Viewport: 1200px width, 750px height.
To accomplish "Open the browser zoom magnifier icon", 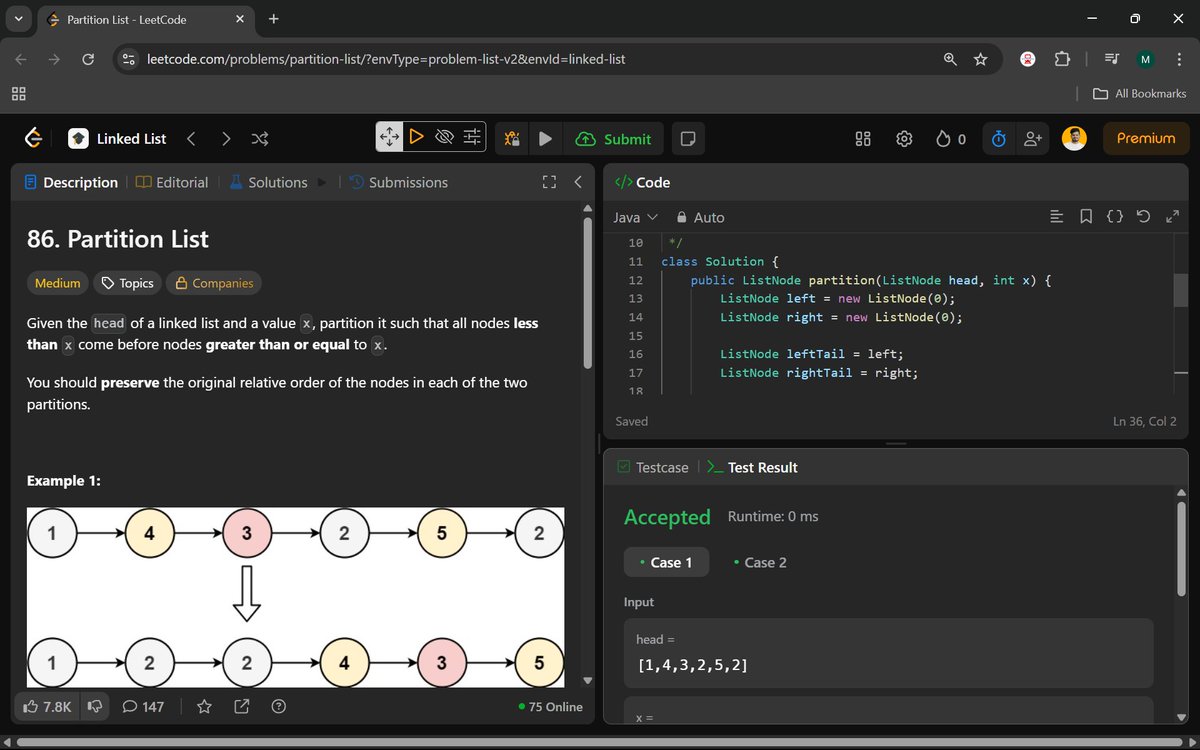I will coord(950,59).
